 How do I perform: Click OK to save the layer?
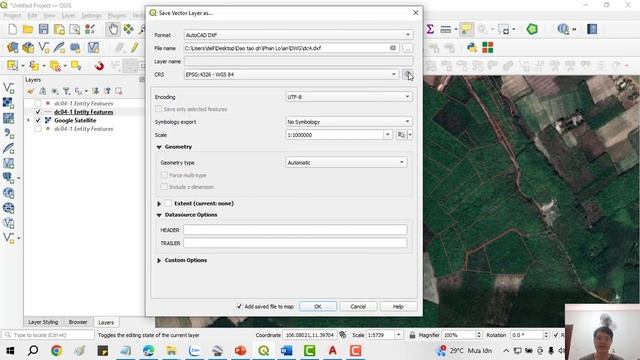click(x=318, y=307)
